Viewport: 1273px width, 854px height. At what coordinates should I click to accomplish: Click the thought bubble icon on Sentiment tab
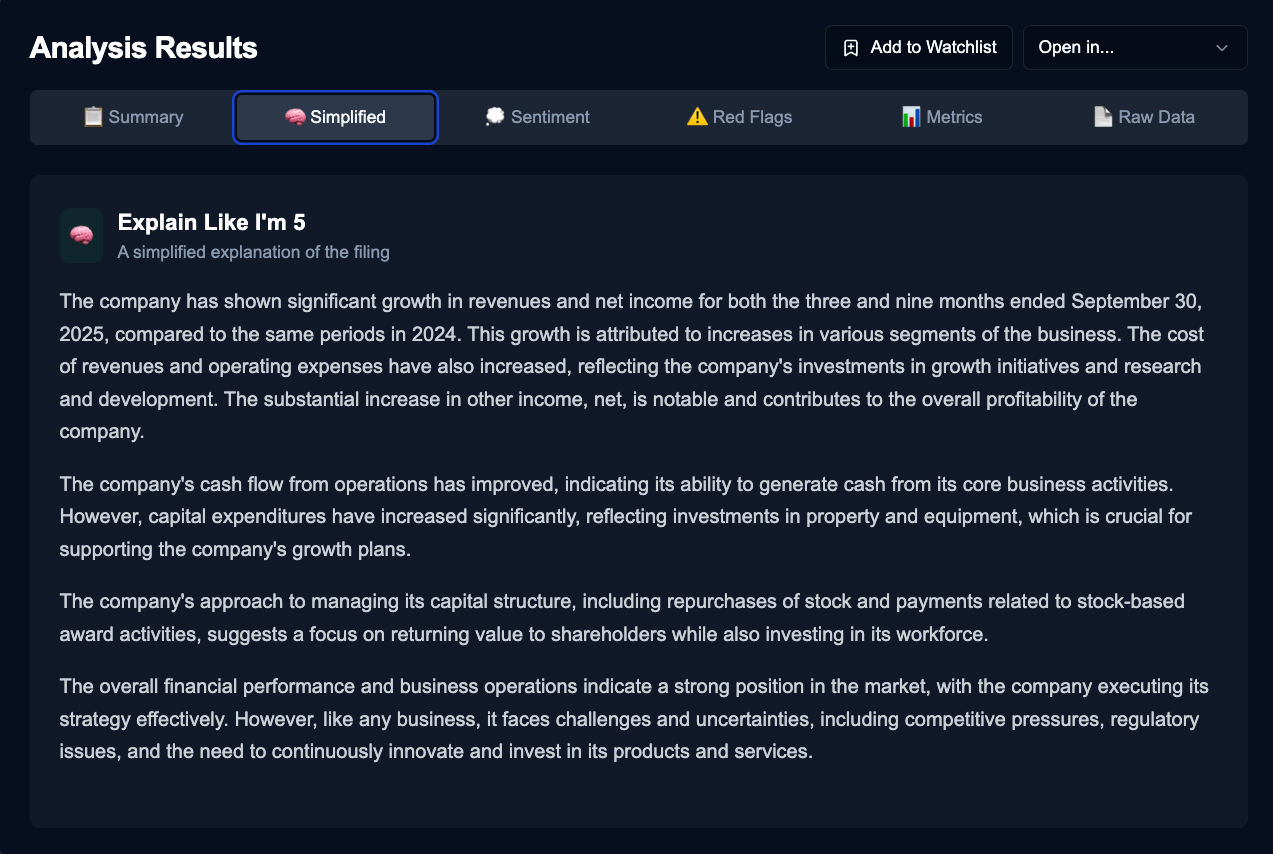click(x=495, y=117)
